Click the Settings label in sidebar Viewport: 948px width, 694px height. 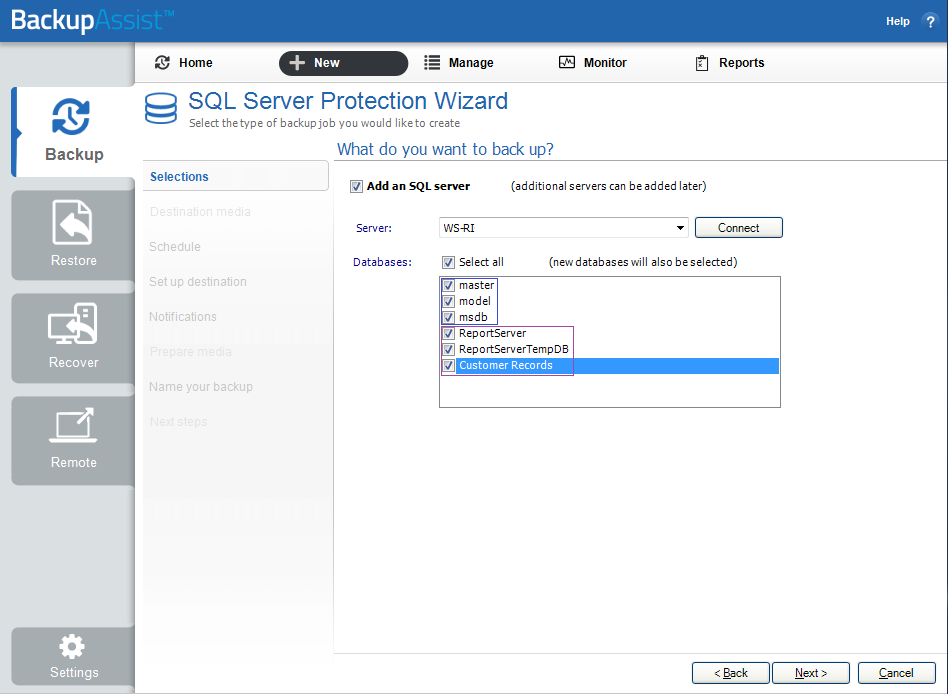coord(74,672)
